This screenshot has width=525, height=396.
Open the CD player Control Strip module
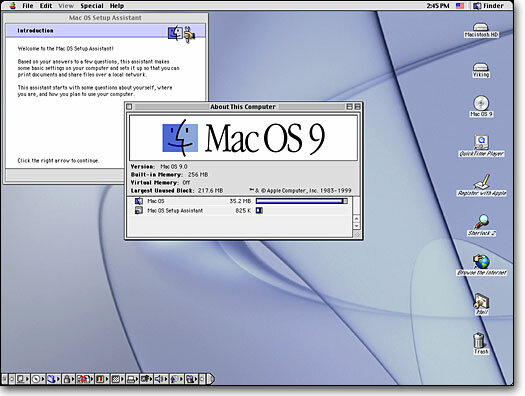coord(38,379)
